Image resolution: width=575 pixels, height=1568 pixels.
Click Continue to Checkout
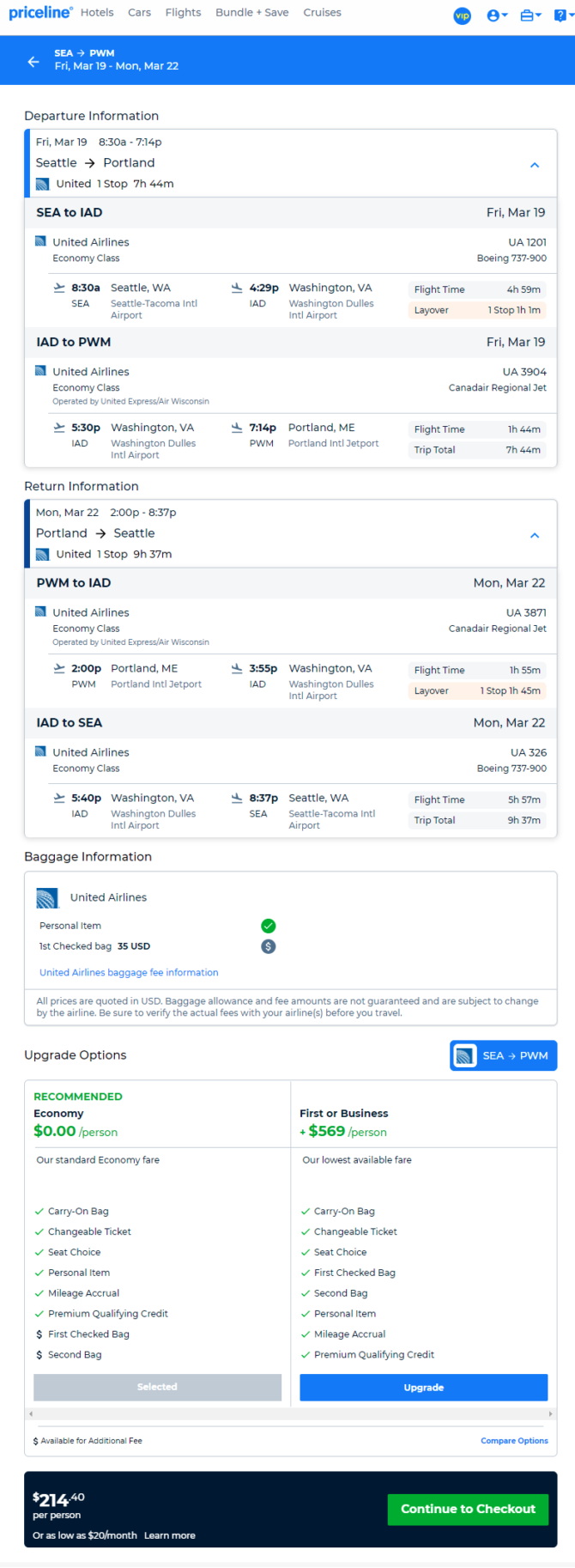(468, 1509)
